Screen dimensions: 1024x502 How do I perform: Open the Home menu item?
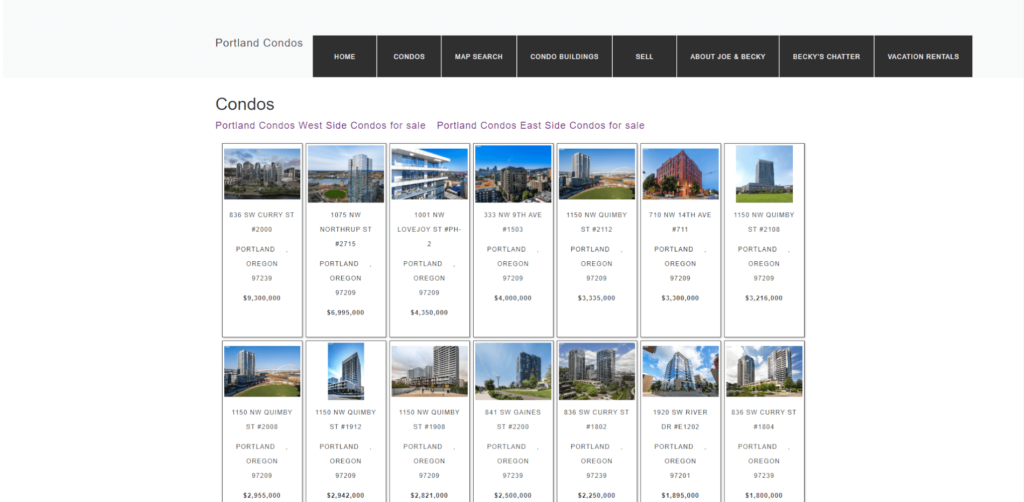coord(344,57)
